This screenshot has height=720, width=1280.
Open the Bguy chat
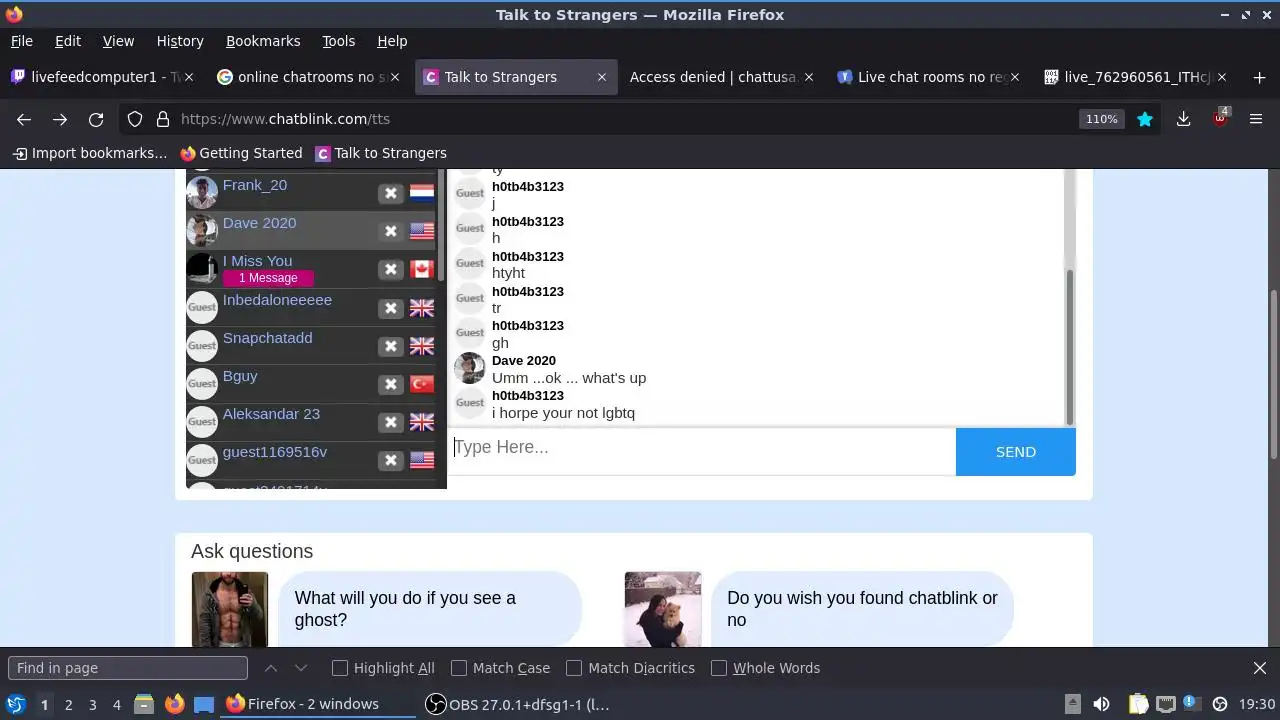click(x=240, y=376)
